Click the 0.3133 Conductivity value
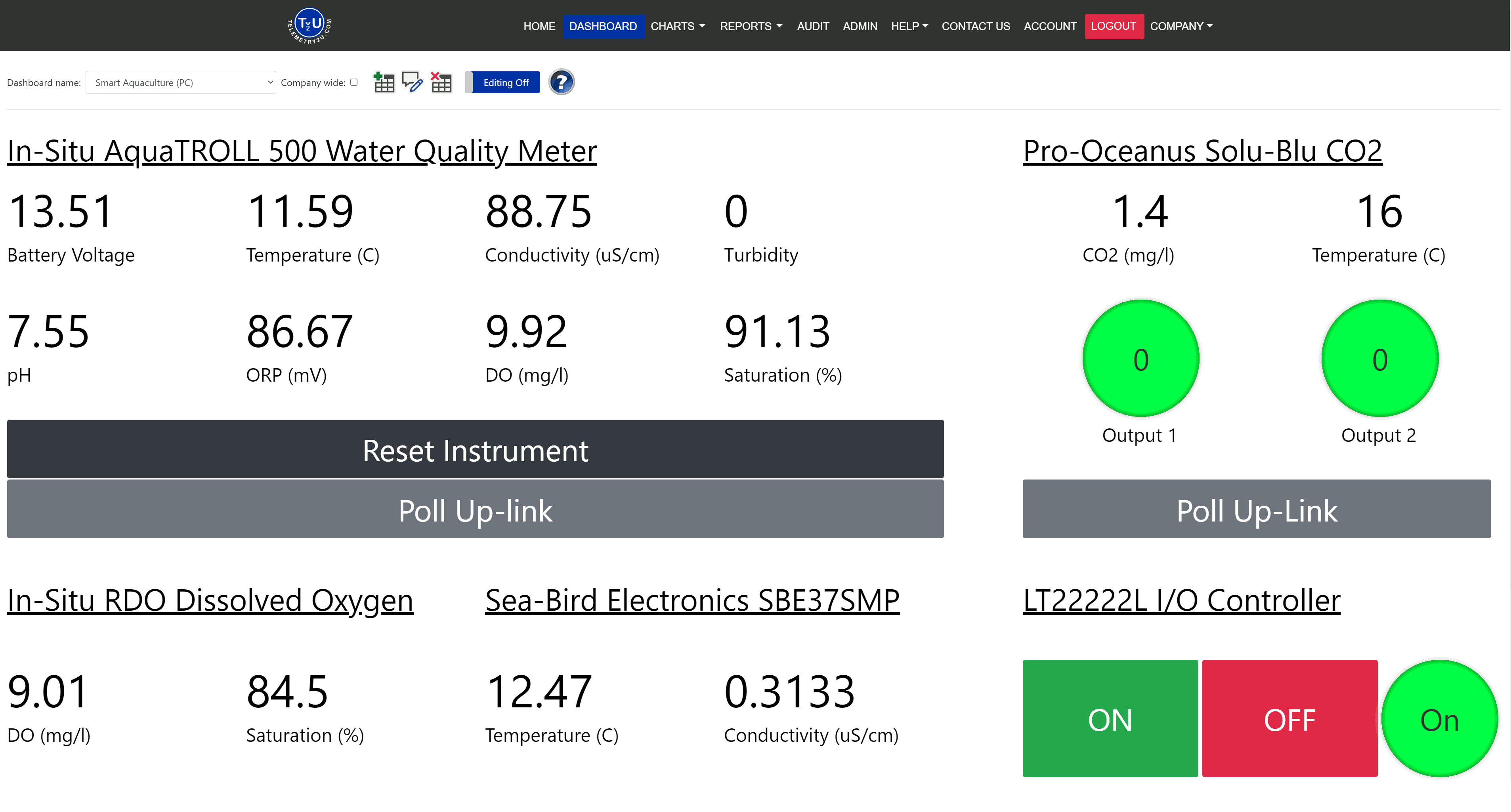Screen dimensions: 1511x812 click(x=789, y=692)
